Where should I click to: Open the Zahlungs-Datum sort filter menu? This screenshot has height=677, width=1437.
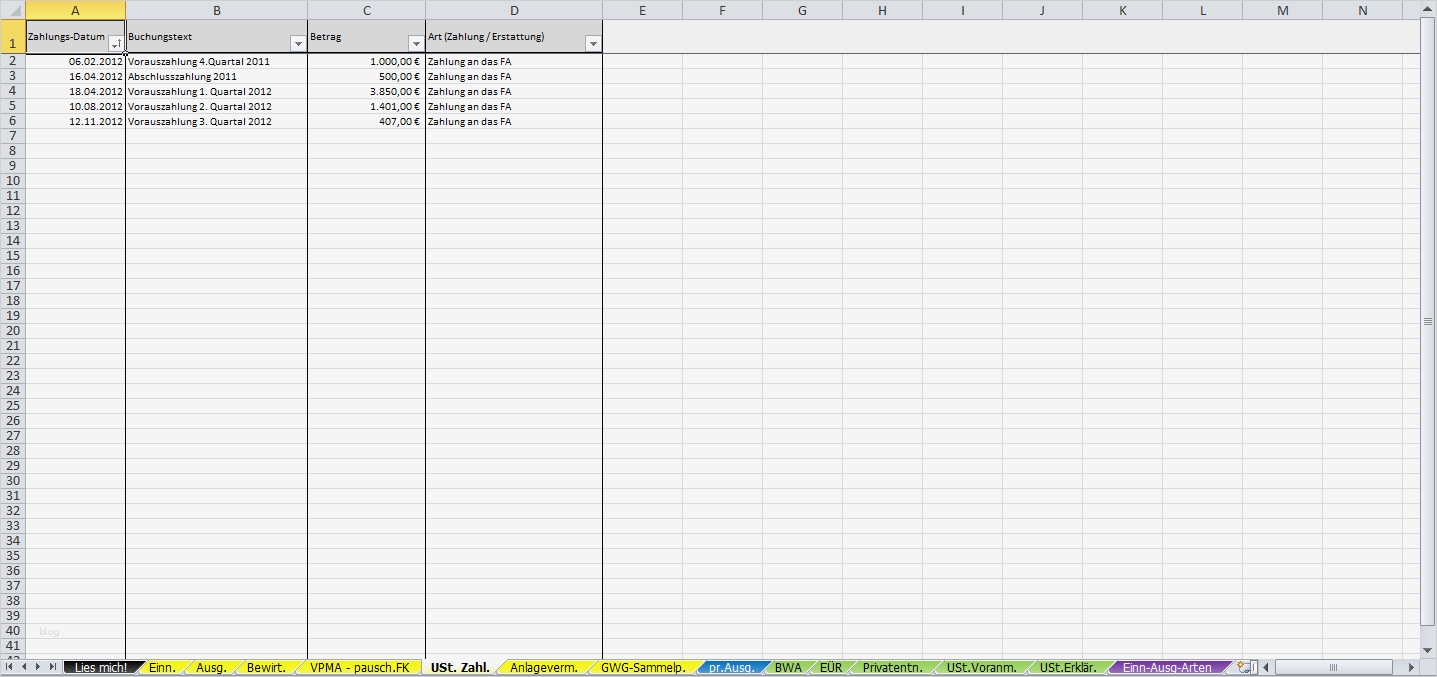[117, 41]
